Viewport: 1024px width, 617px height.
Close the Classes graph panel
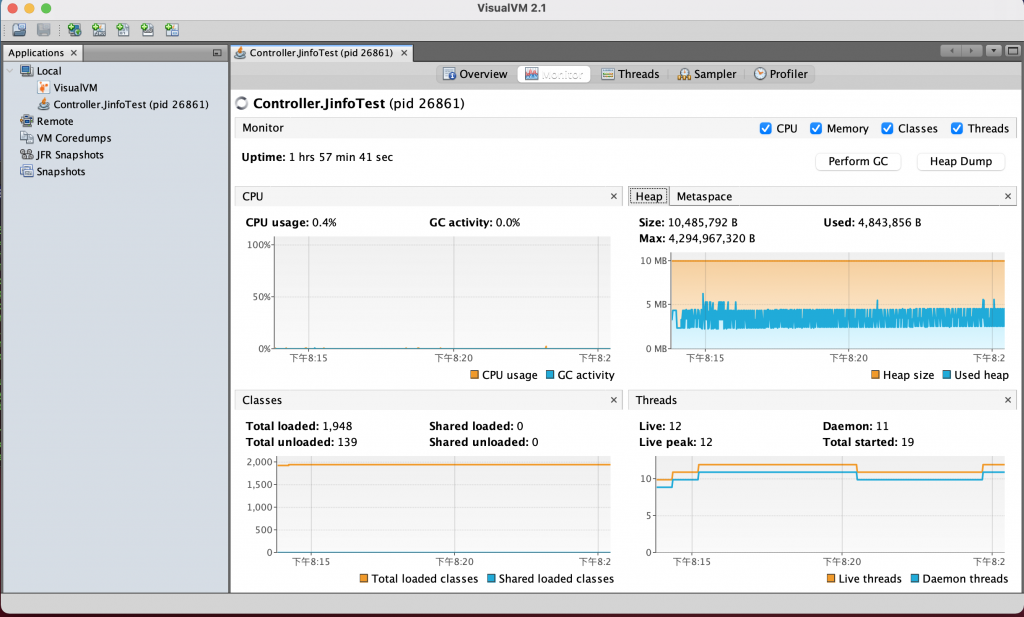pyautogui.click(x=613, y=400)
